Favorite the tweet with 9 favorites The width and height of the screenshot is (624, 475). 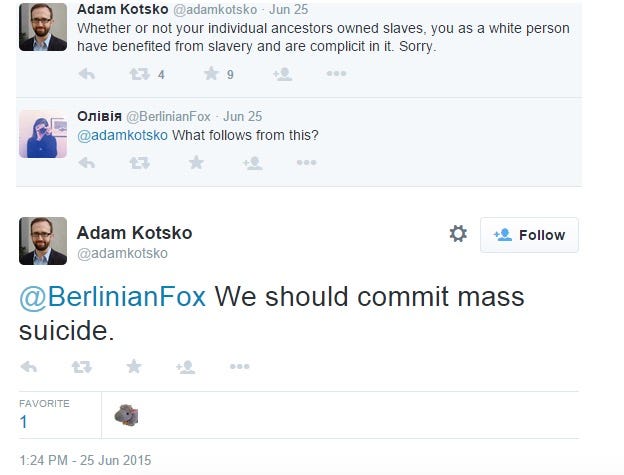[x=211, y=73]
